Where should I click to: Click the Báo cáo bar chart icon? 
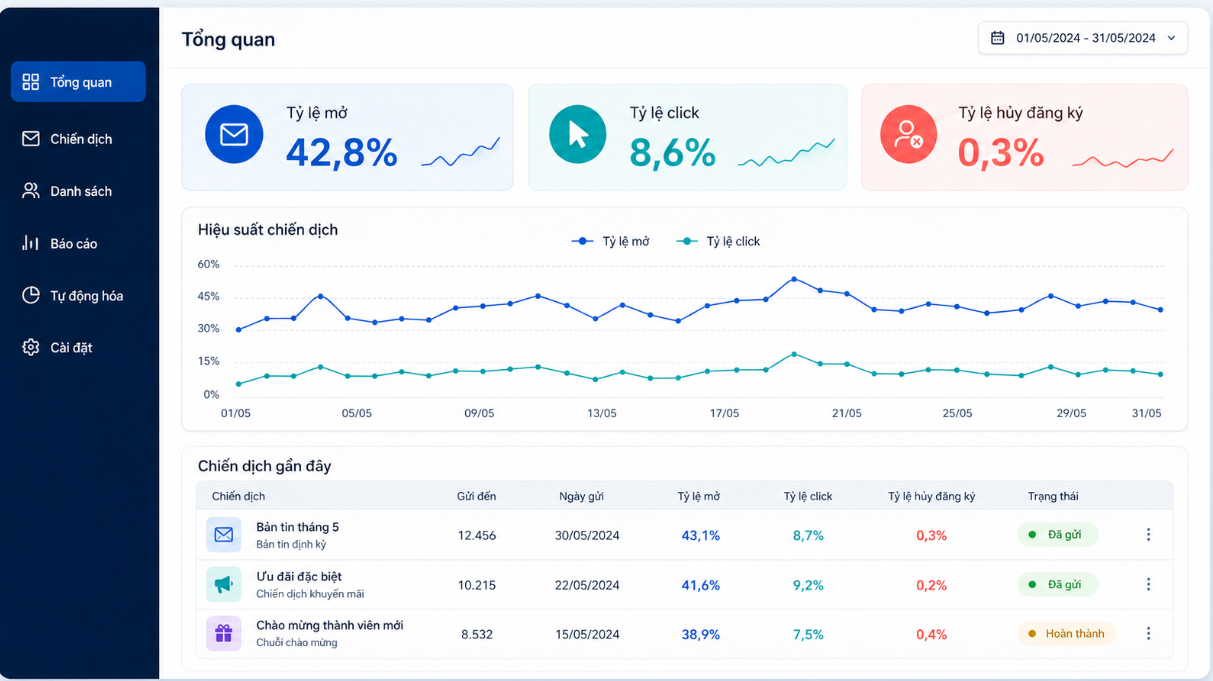(31, 243)
